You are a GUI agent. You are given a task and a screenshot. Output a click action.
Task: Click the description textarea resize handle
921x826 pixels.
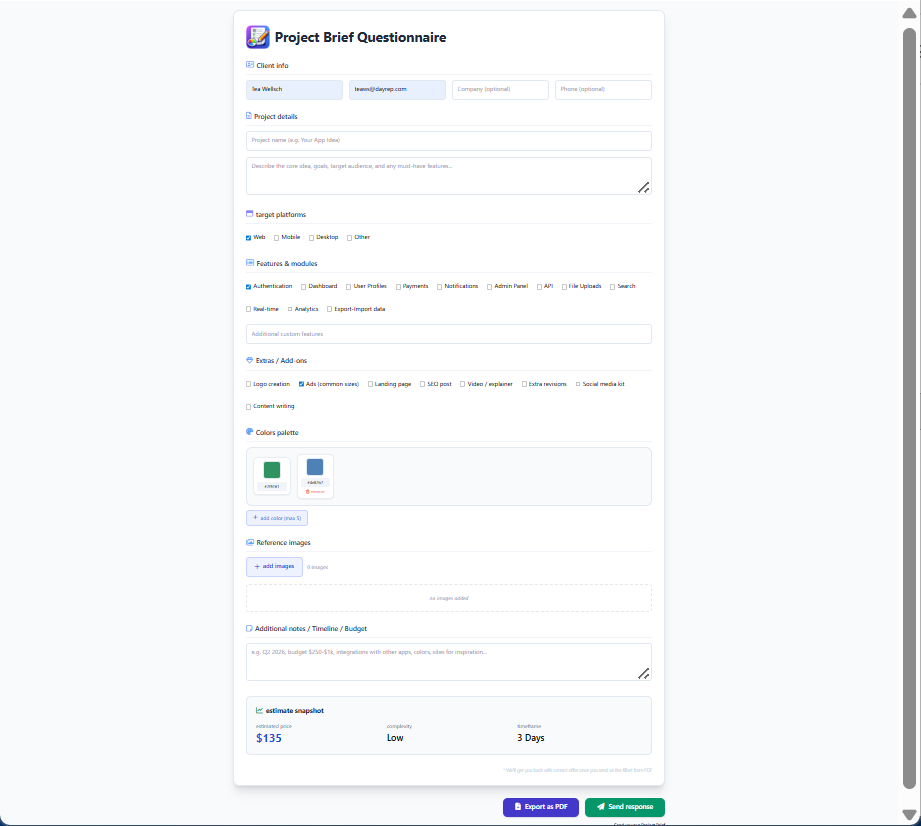click(x=644, y=187)
